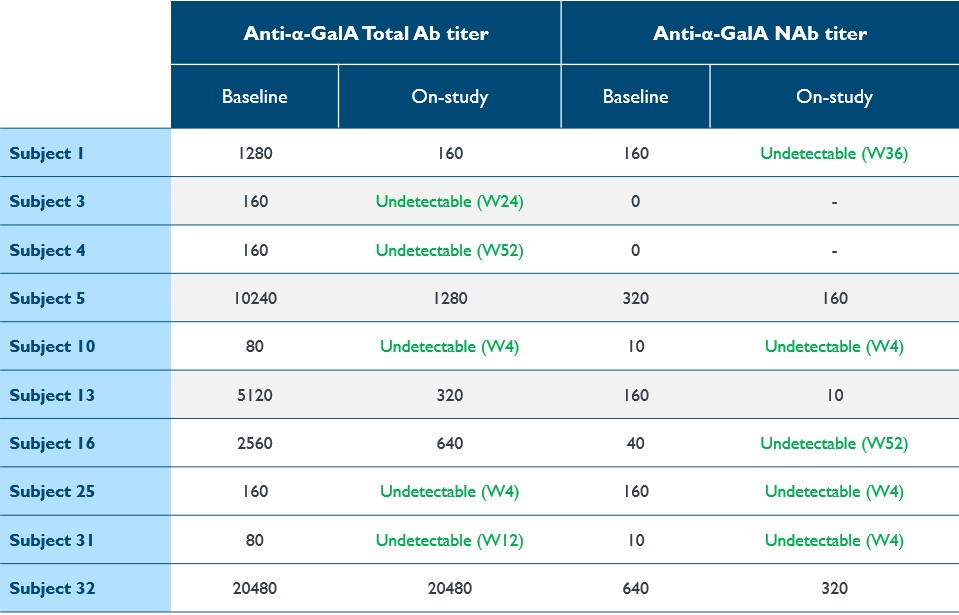Select the Subject 1 row label
The height and width of the screenshot is (615, 959).
pyautogui.click(x=47, y=153)
